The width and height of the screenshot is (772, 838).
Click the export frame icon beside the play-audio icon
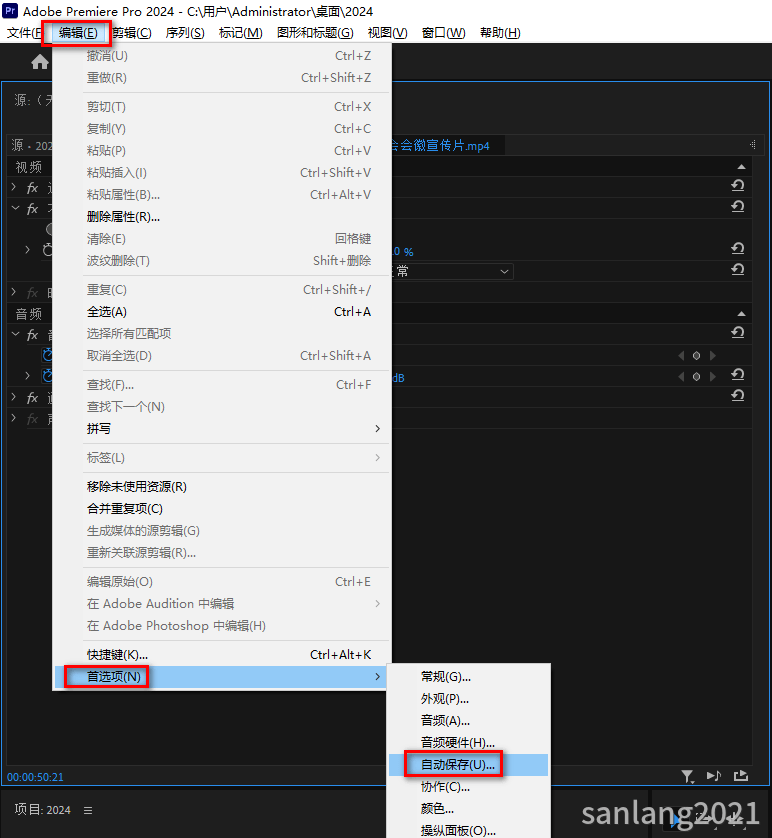click(x=740, y=775)
